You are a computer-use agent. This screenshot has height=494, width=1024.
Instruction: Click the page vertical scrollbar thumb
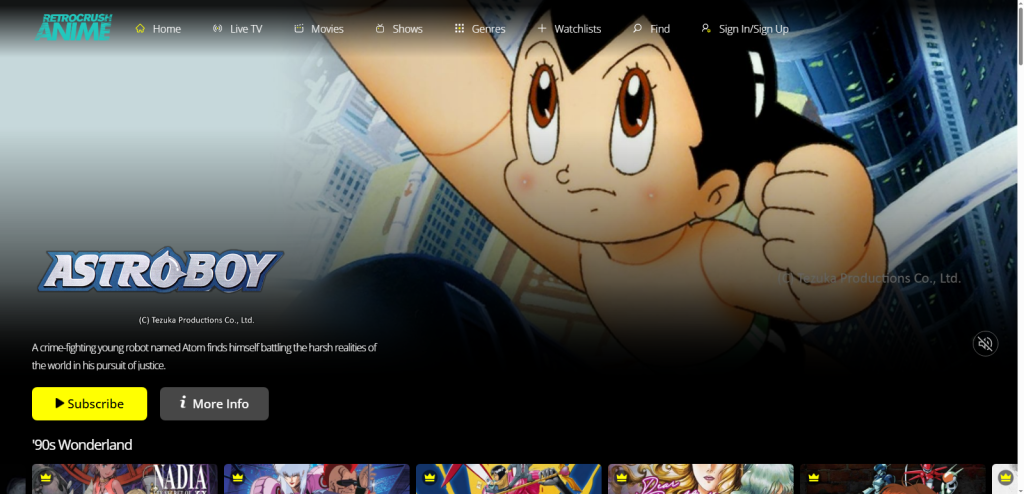tap(1019, 37)
